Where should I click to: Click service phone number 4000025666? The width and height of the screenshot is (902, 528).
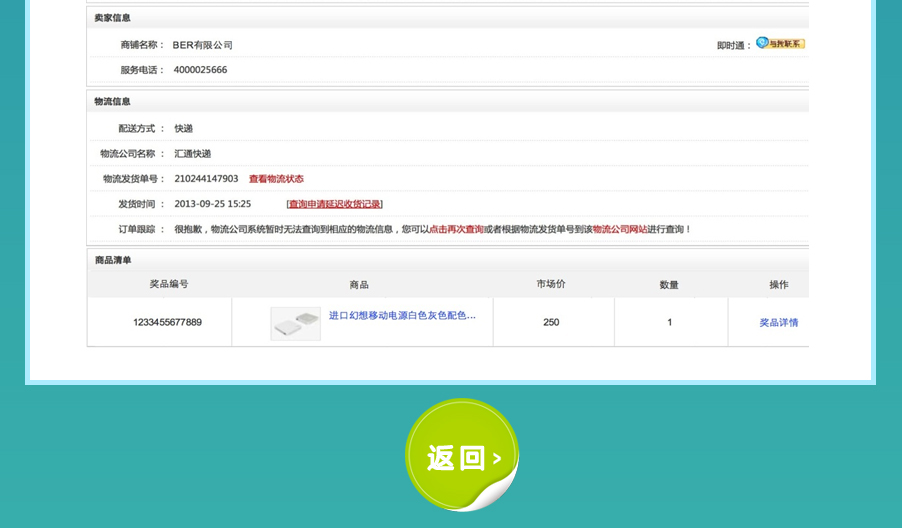pos(200,70)
